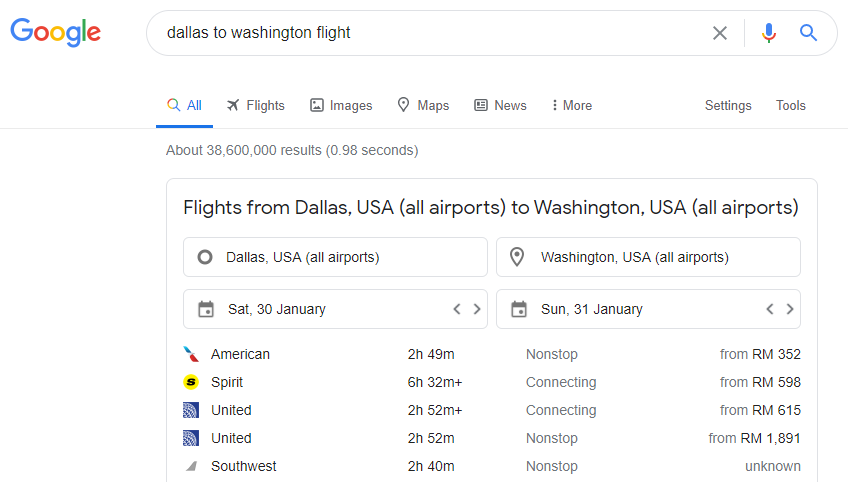Start voice search with microphone icon
The width and height of the screenshot is (848, 482).
[x=768, y=33]
